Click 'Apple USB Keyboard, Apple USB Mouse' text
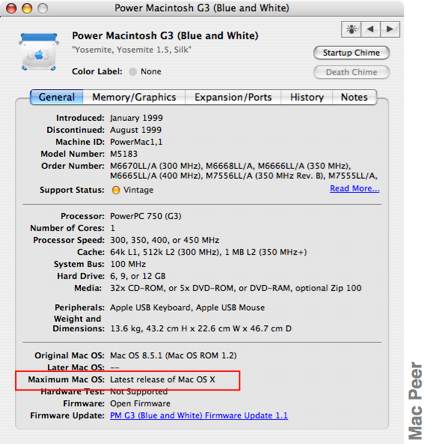426x444 pixels. coord(187,307)
